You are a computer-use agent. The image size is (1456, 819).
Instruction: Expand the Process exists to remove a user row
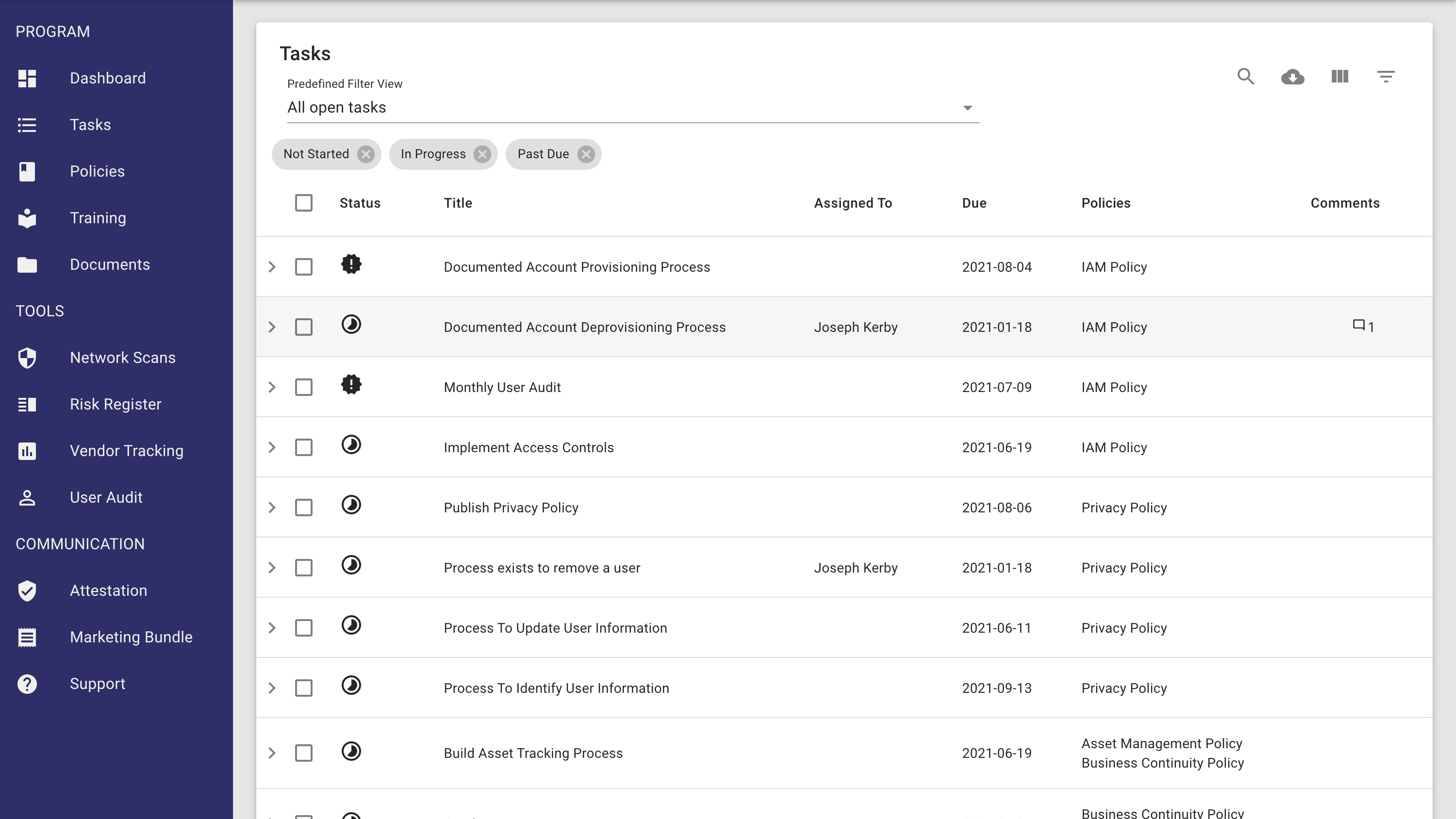272,568
